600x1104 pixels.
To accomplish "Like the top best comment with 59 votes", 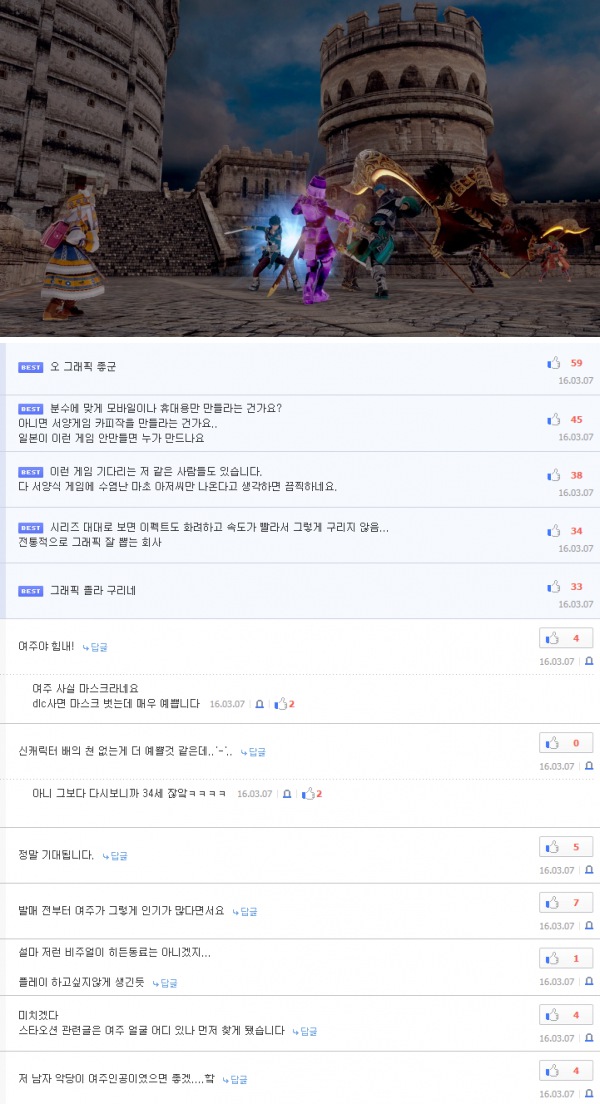I will pyautogui.click(x=554, y=363).
